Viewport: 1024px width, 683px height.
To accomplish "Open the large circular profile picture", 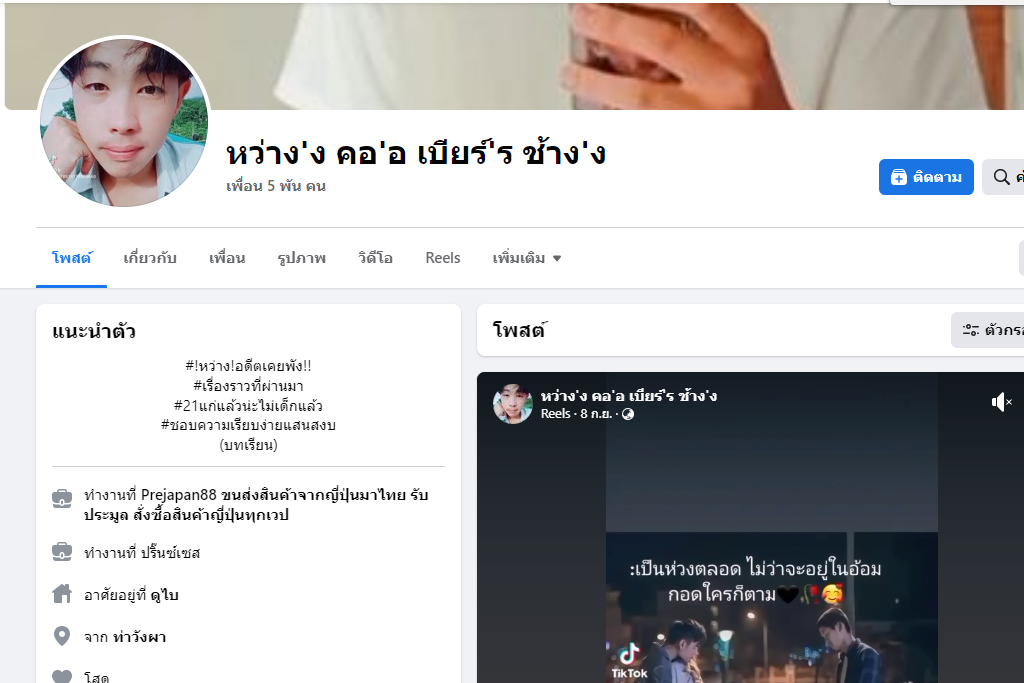I will 124,122.
